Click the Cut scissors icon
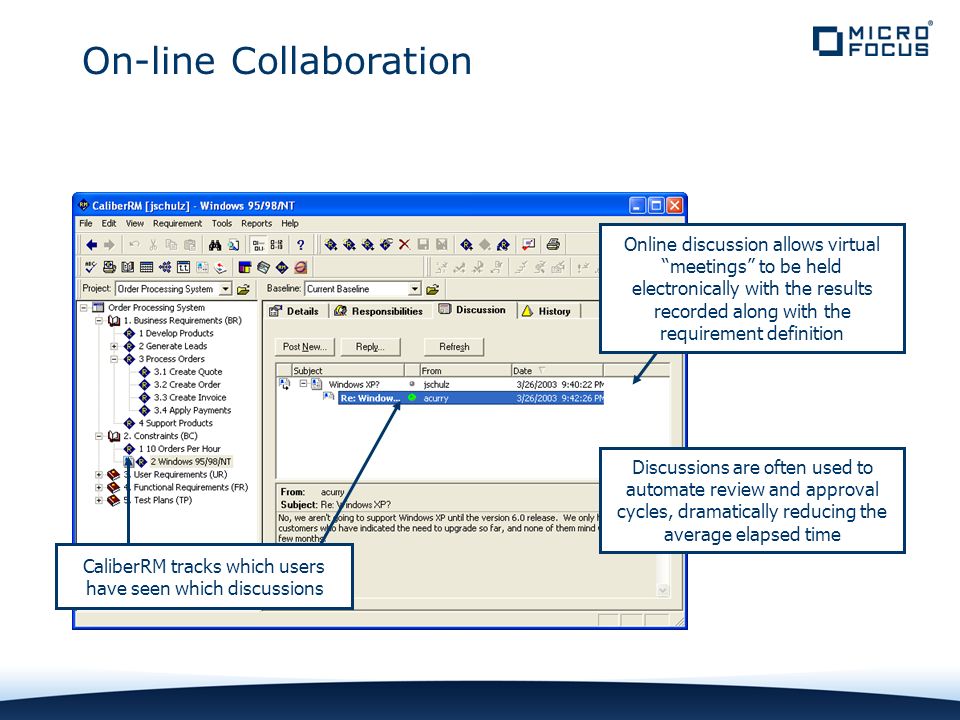960x720 pixels. pos(153,245)
